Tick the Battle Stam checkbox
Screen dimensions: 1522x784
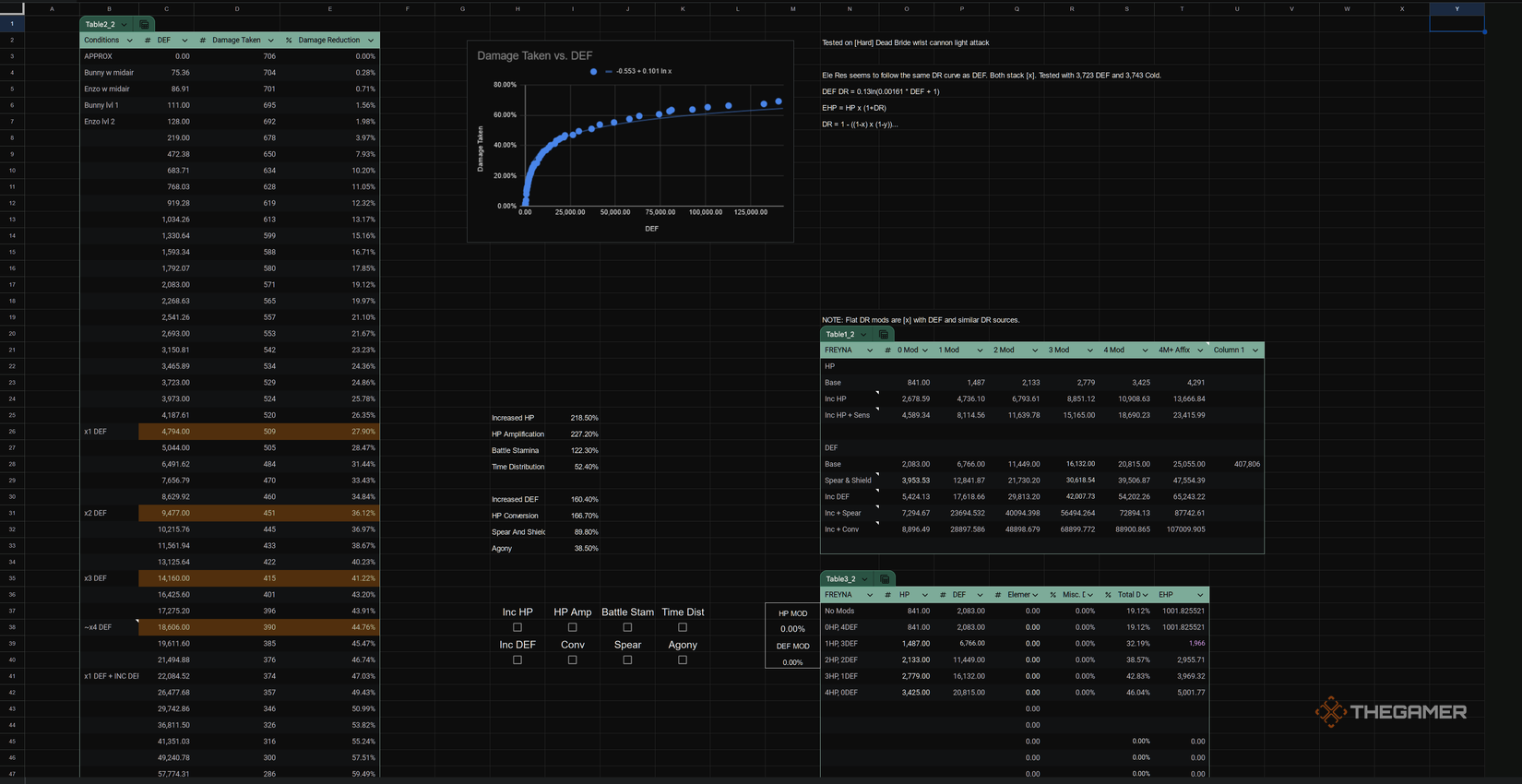click(627, 627)
